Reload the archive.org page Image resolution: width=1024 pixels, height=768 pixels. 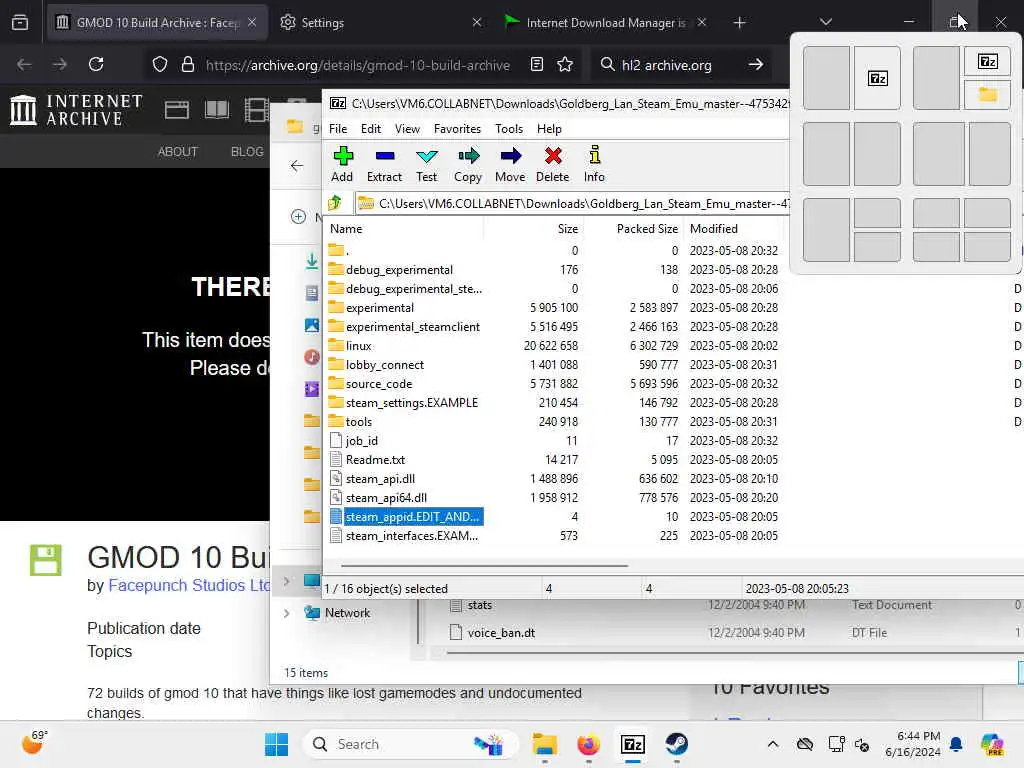96,64
